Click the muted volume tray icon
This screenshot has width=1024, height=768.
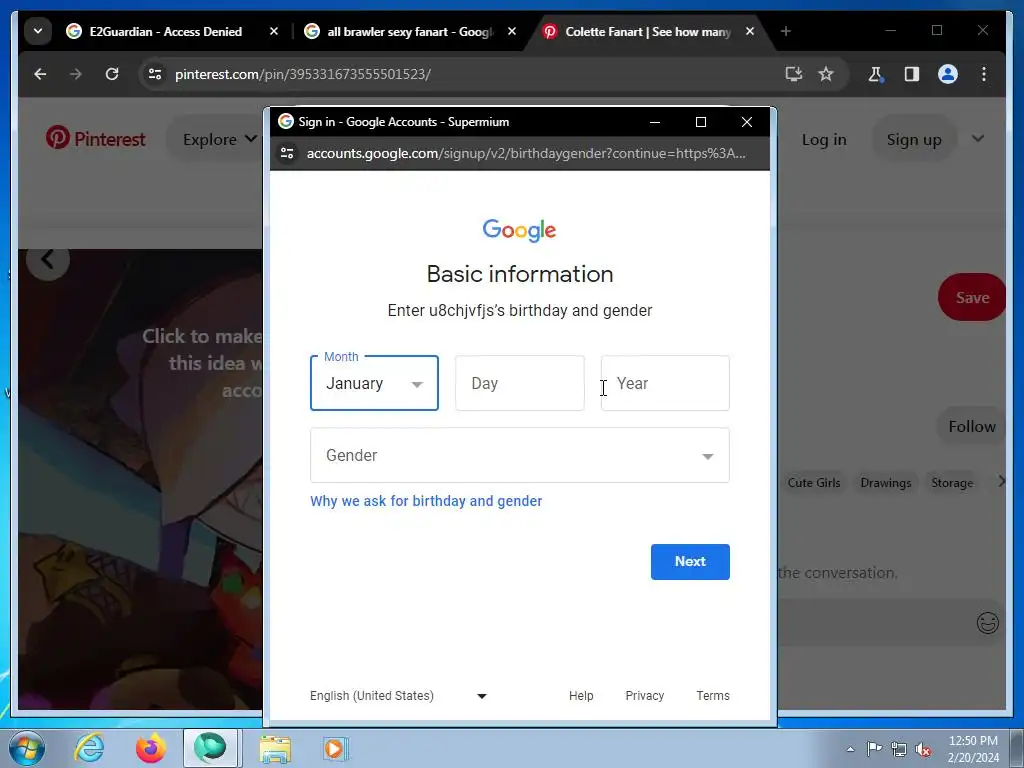(923, 749)
